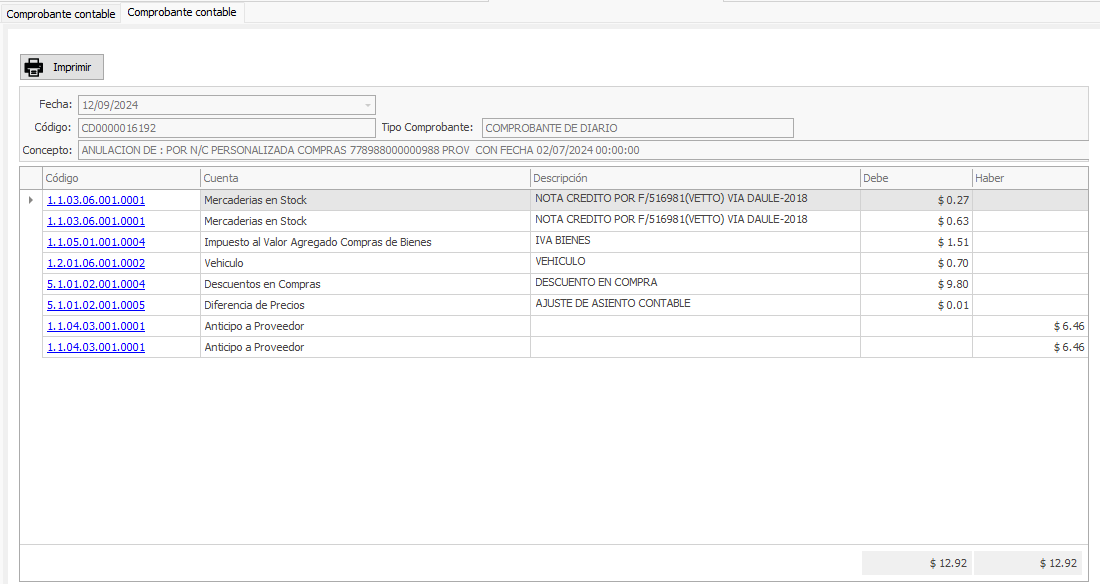Sort by the Debe column header

pos(916,178)
